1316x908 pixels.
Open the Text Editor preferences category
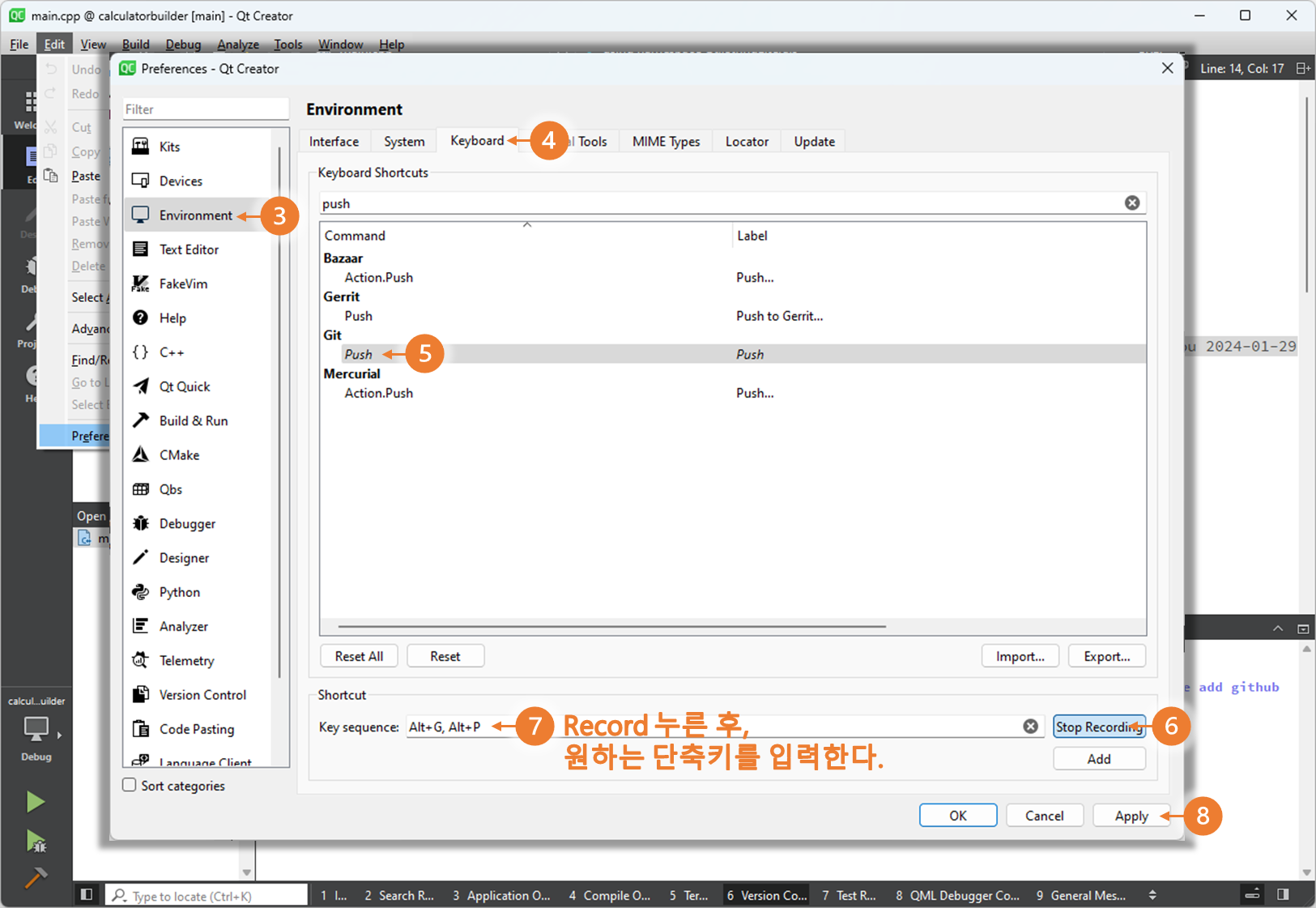(x=200, y=249)
